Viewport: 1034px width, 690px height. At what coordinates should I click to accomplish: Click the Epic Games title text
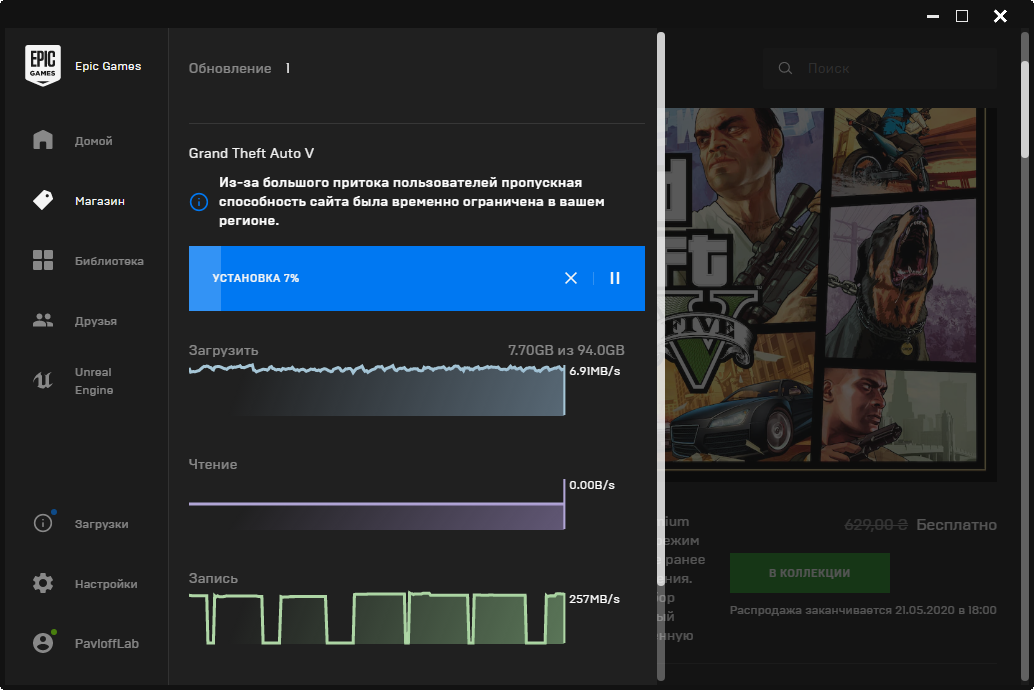(x=108, y=67)
